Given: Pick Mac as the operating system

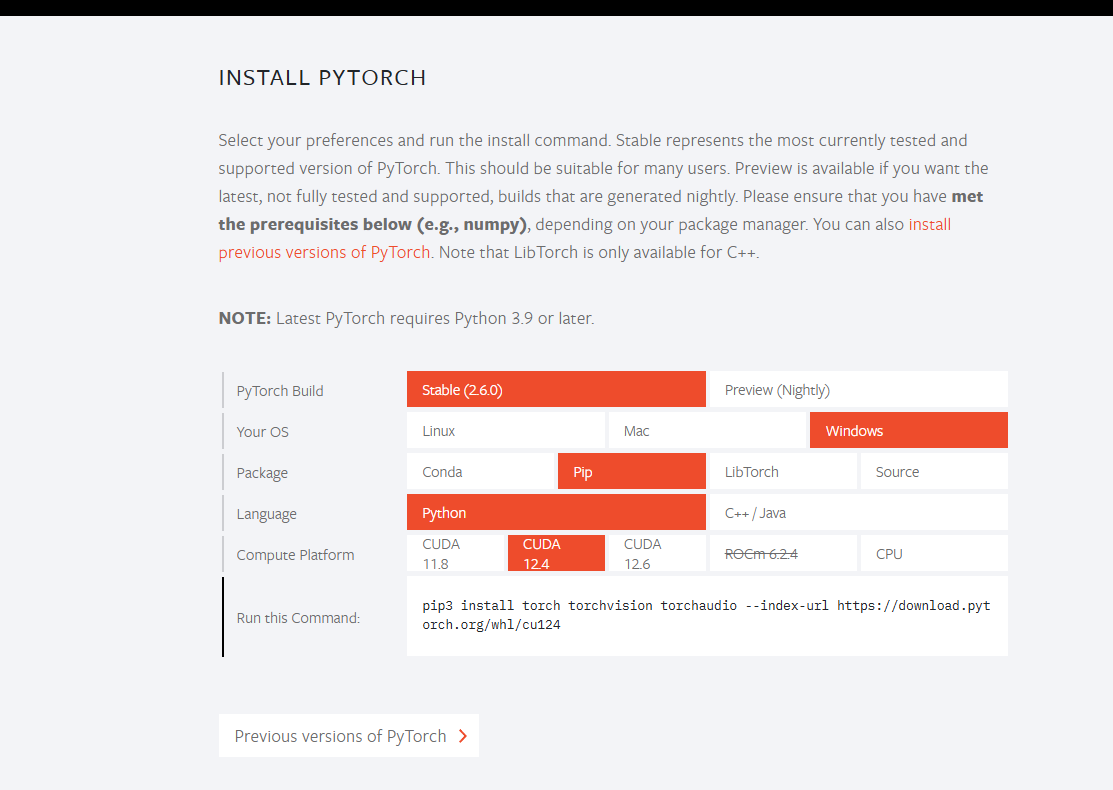Looking at the screenshot, I should coord(707,431).
